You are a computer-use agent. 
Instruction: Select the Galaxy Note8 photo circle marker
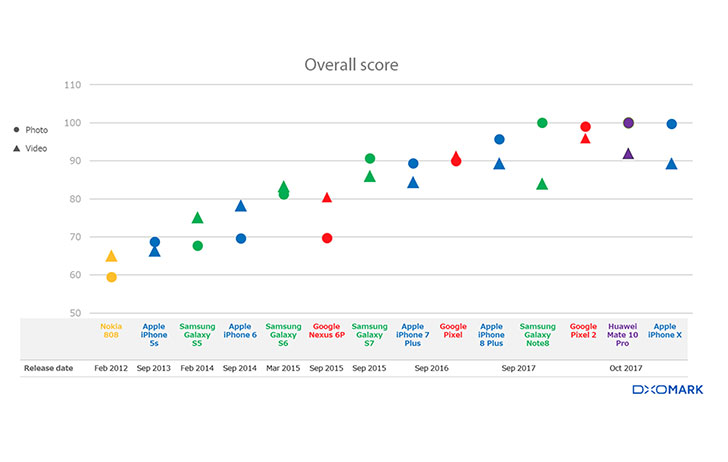click(x=542, y=123)
